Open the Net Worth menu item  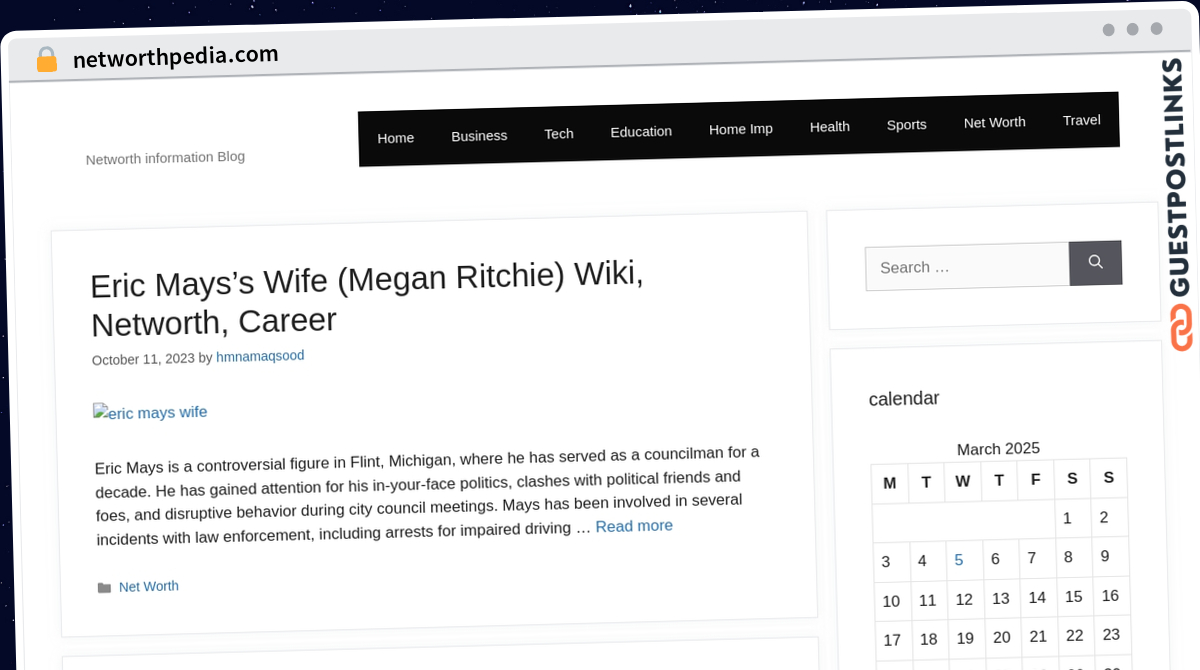(x=995, y=122)
